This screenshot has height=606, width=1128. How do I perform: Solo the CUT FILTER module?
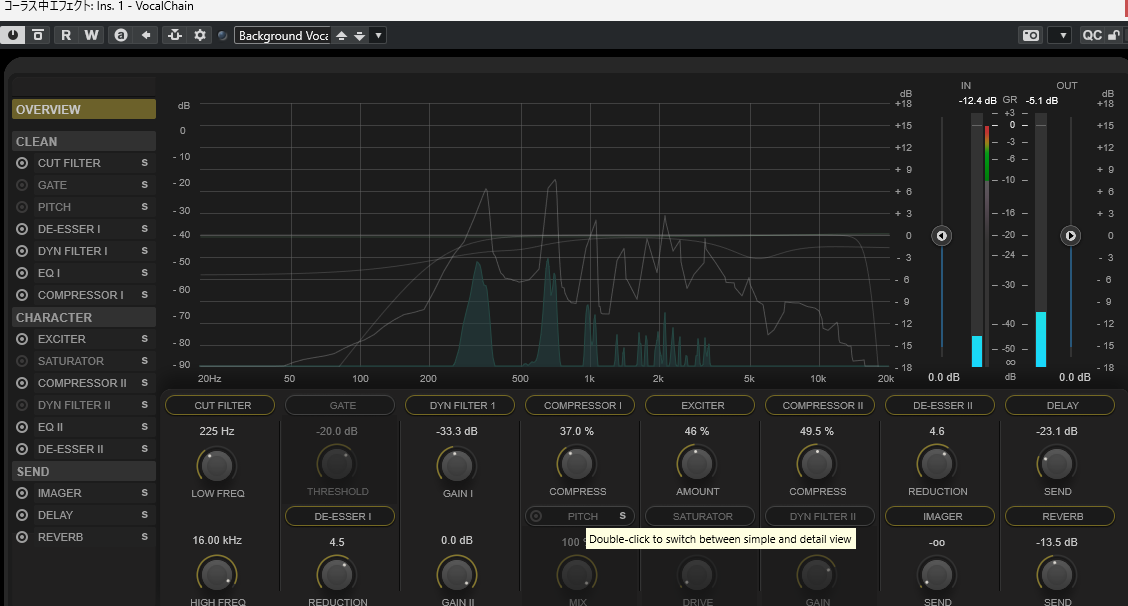(x=145, y=163)
